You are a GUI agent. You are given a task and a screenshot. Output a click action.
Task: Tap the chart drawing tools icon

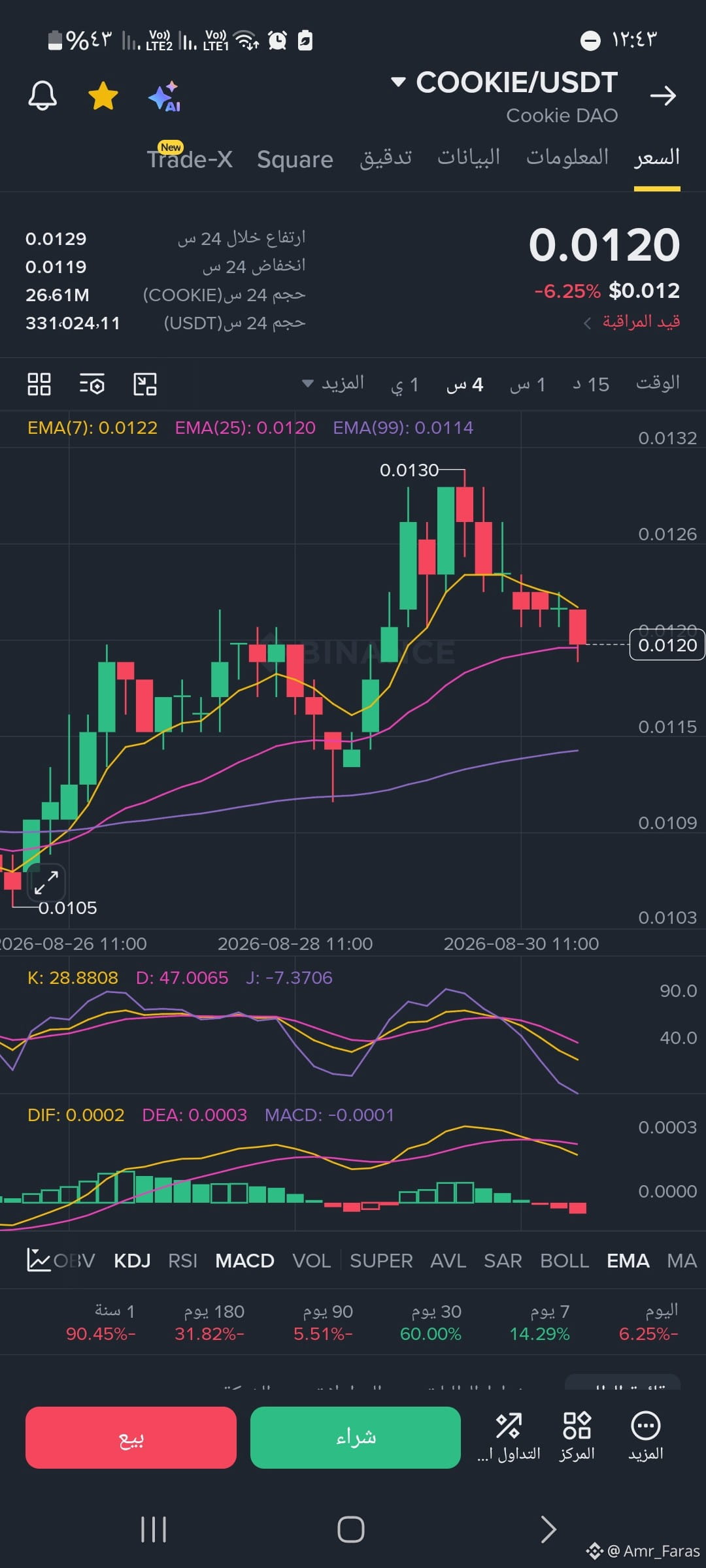coord(145,384)
